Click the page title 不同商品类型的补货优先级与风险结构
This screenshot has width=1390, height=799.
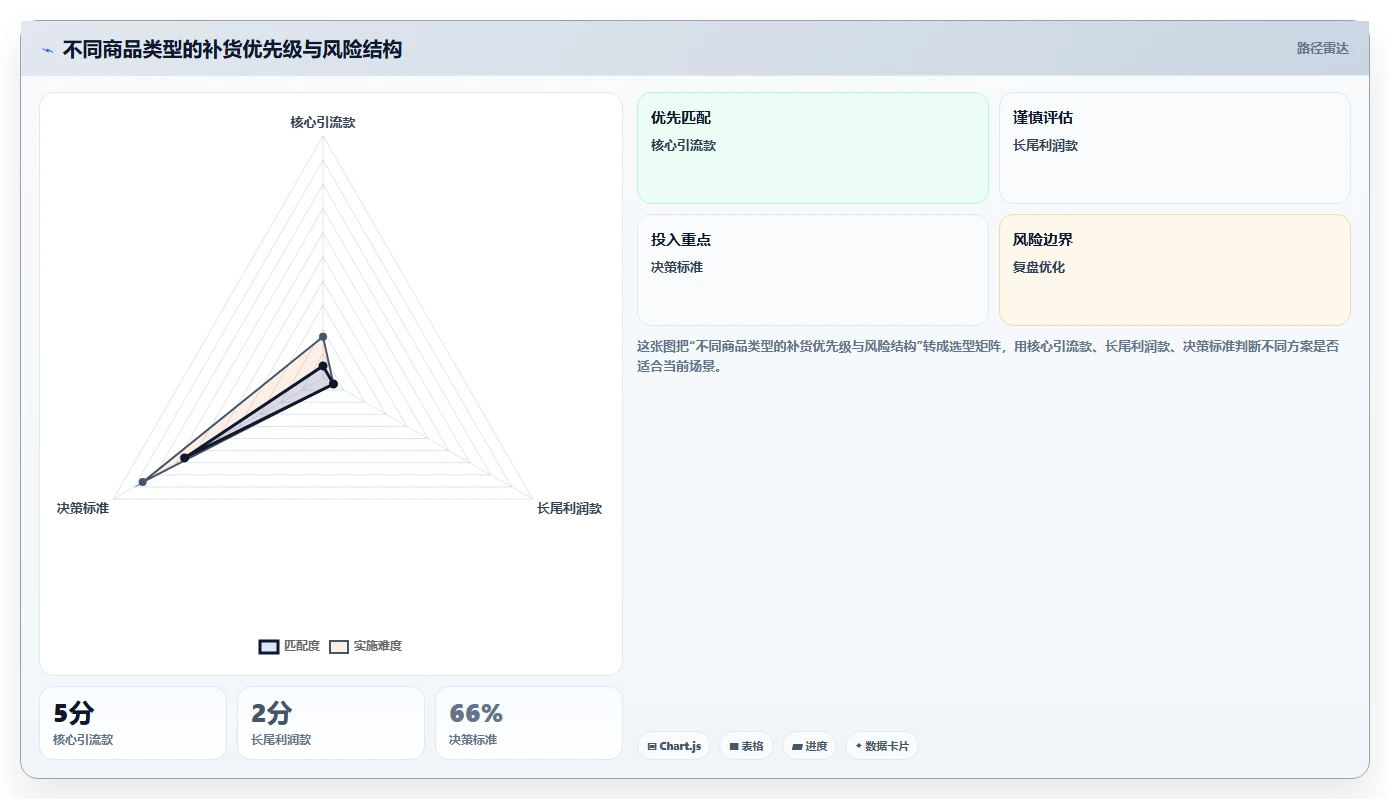point(232,49)
